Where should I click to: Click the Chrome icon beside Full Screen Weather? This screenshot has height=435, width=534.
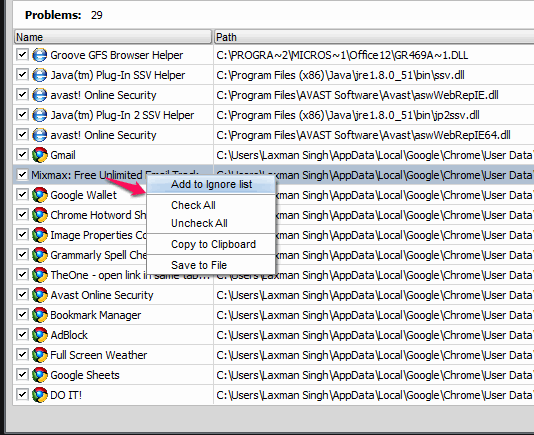(40, 355)
